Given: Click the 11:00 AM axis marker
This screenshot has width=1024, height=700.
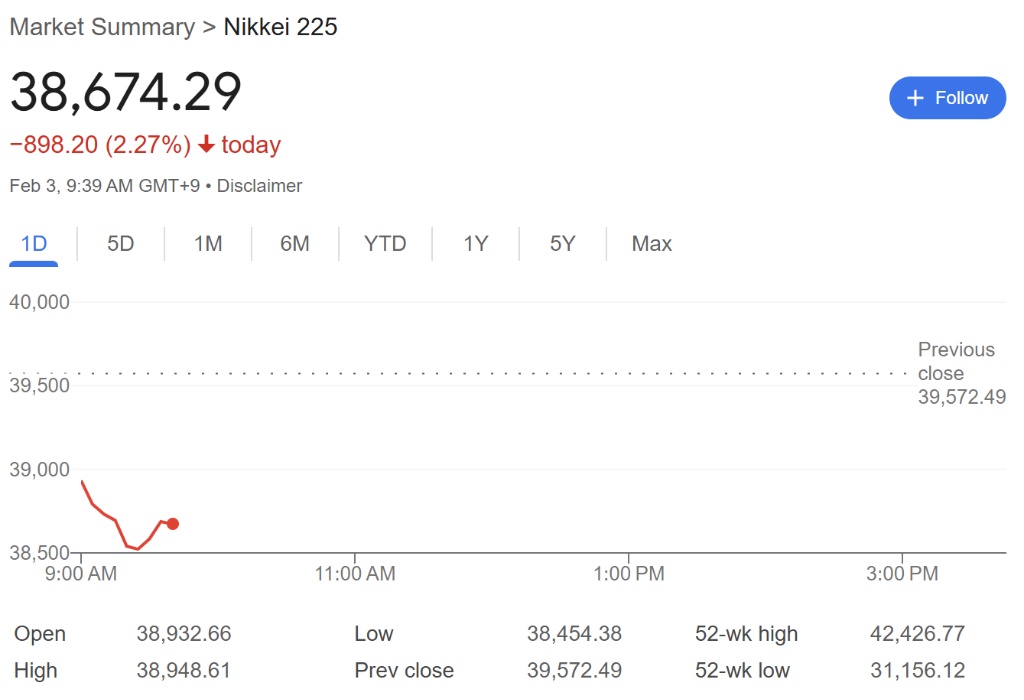Looking at the screenshot, I should point(355,573).
